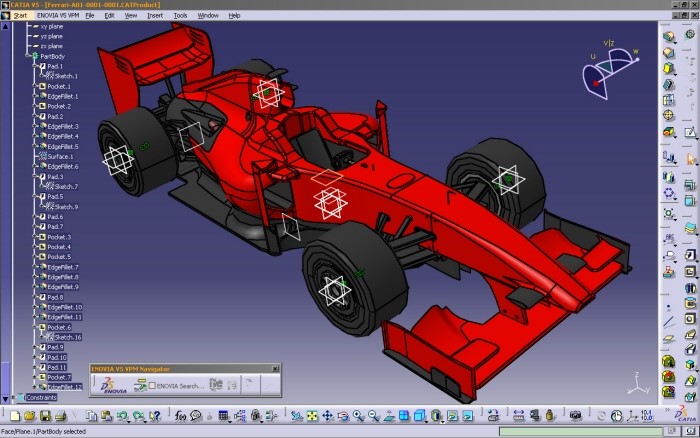The width and height of the screenshot is (700, 438).
Task: Expand the Pad.1 tree node
Action: pos(34,67)
